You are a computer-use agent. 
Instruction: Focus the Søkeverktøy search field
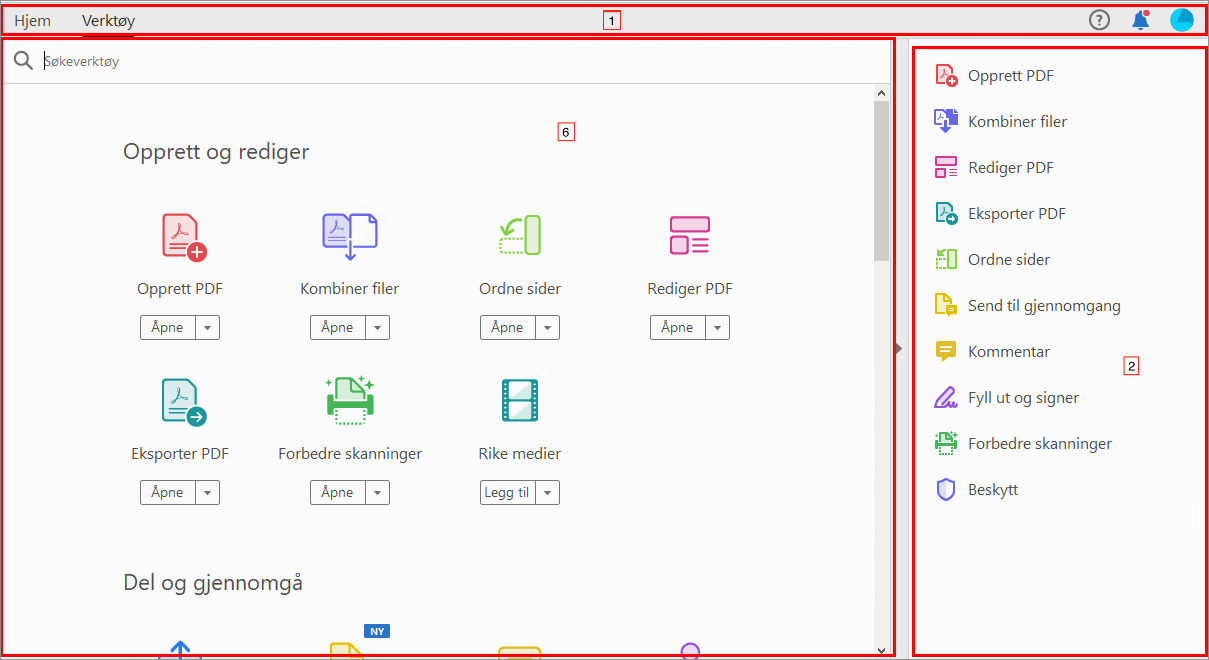460,61
